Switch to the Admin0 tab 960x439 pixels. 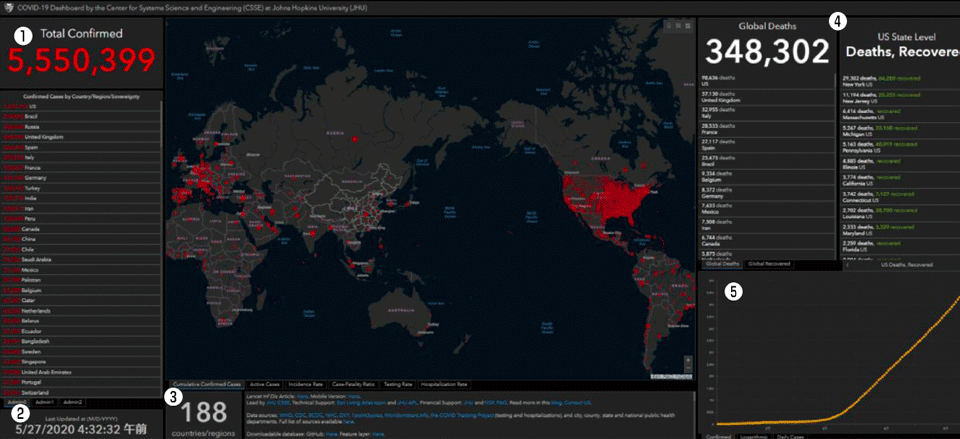[15, 402]
